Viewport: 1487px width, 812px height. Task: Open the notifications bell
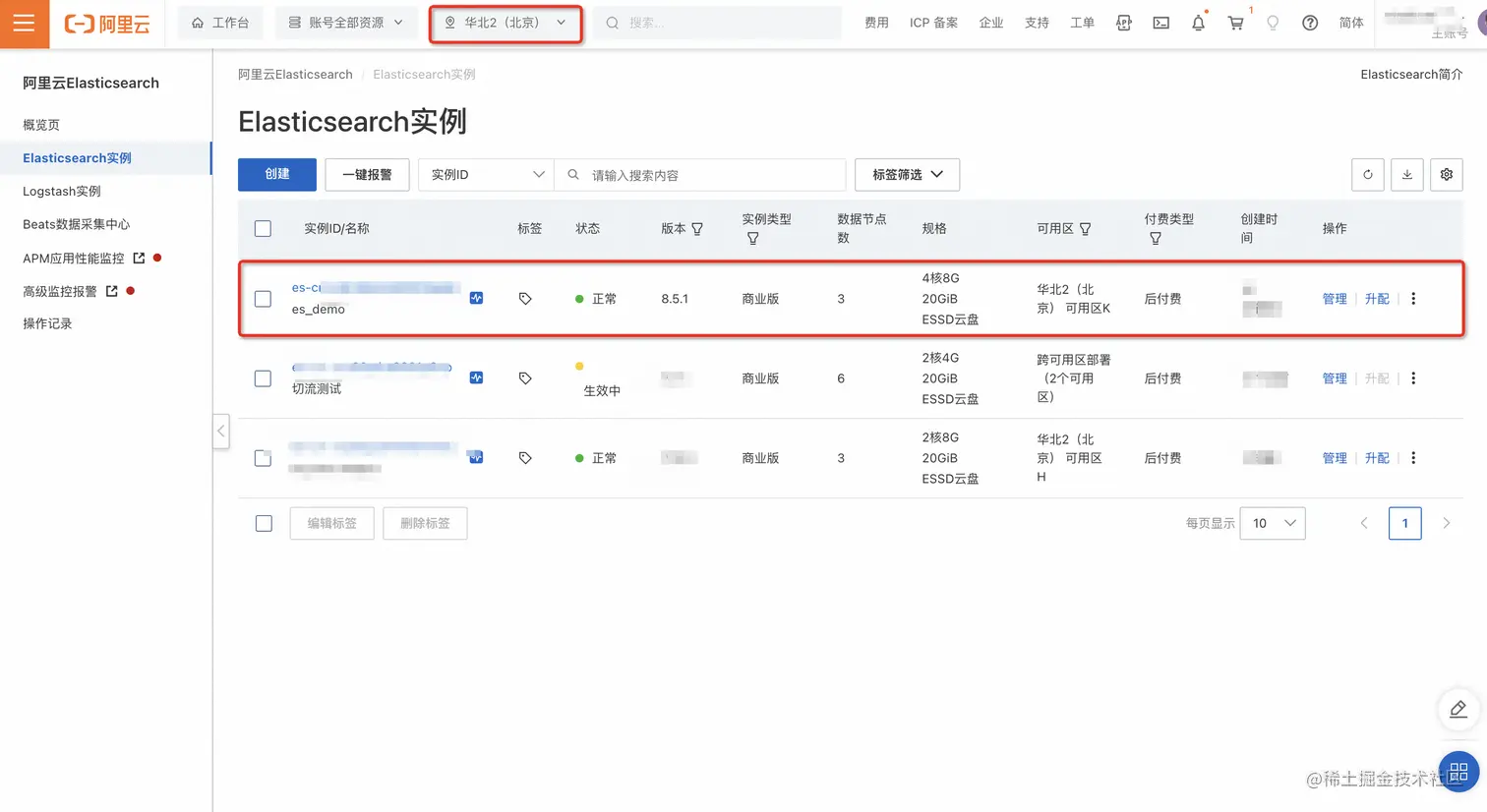[1198, 23]
